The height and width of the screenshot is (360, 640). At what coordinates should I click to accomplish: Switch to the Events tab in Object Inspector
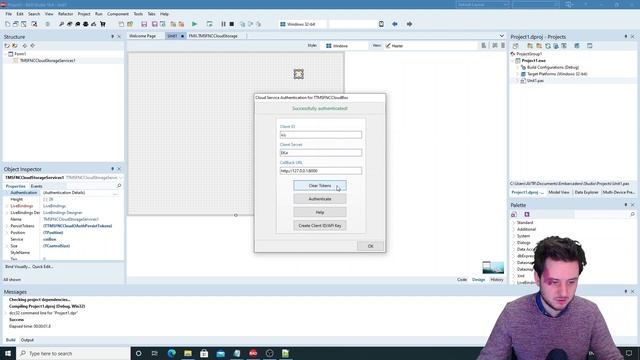point(37,186)
